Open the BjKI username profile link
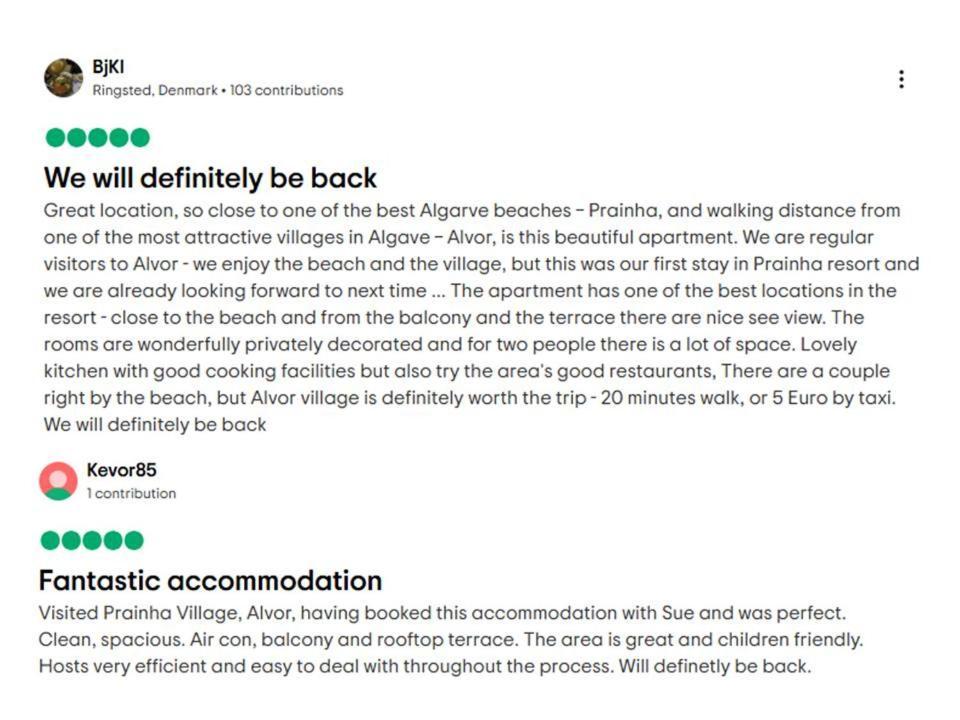Image resolution: width=960 pixels, height=720 pixels. point(108,67)
